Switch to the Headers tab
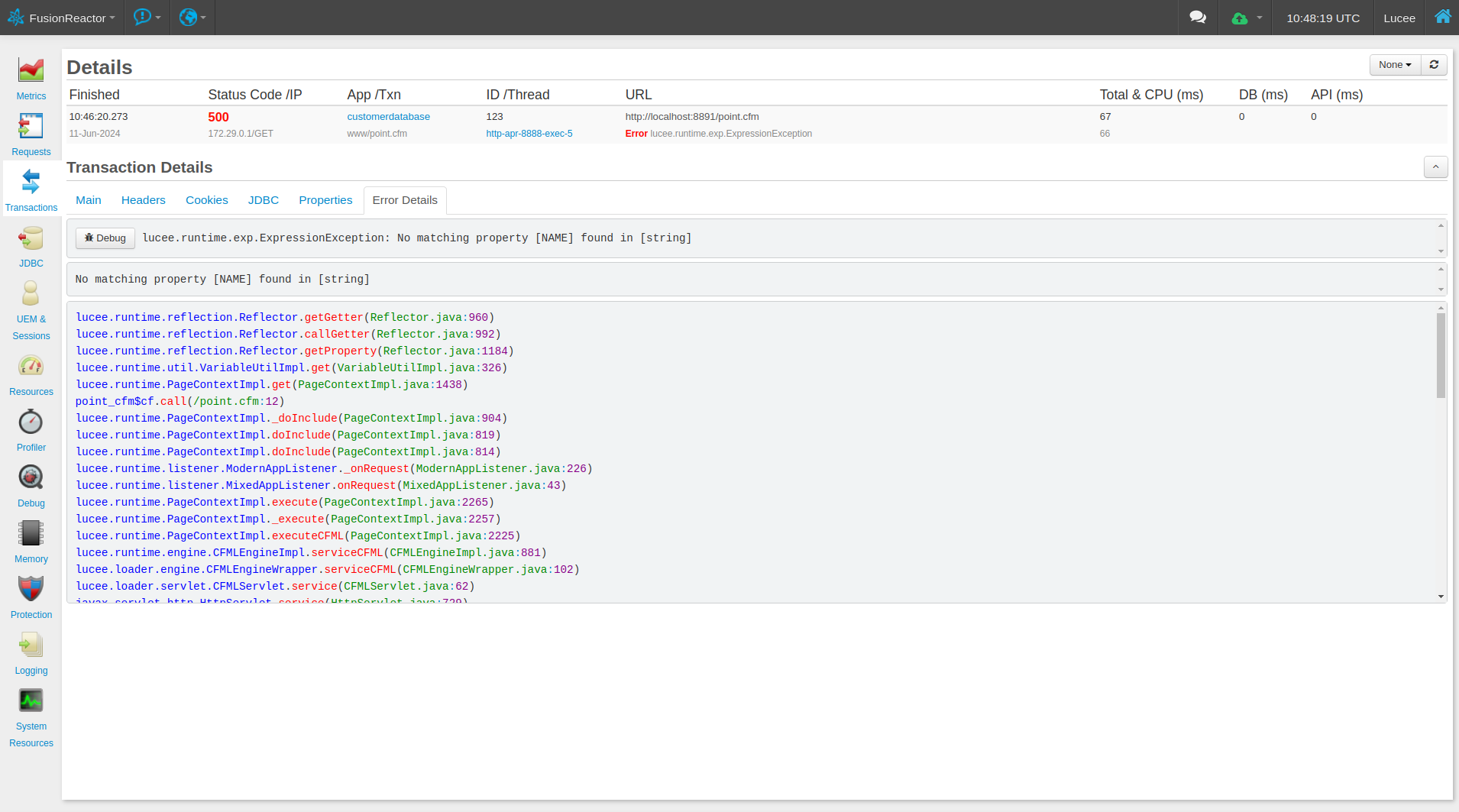The width and height of the screenshot is (1459, 812). 144,200
